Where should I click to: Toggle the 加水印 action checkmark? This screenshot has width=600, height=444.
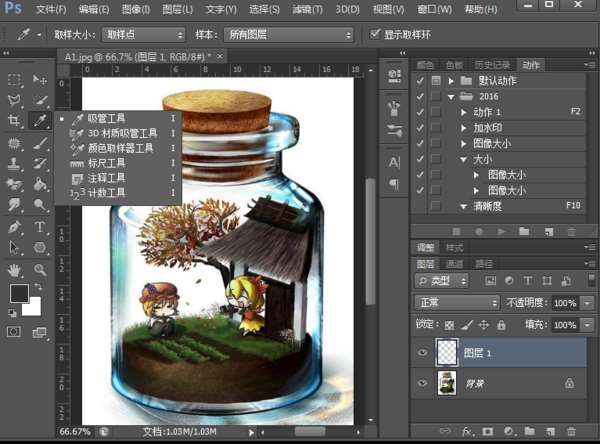[x=420, y=127]
